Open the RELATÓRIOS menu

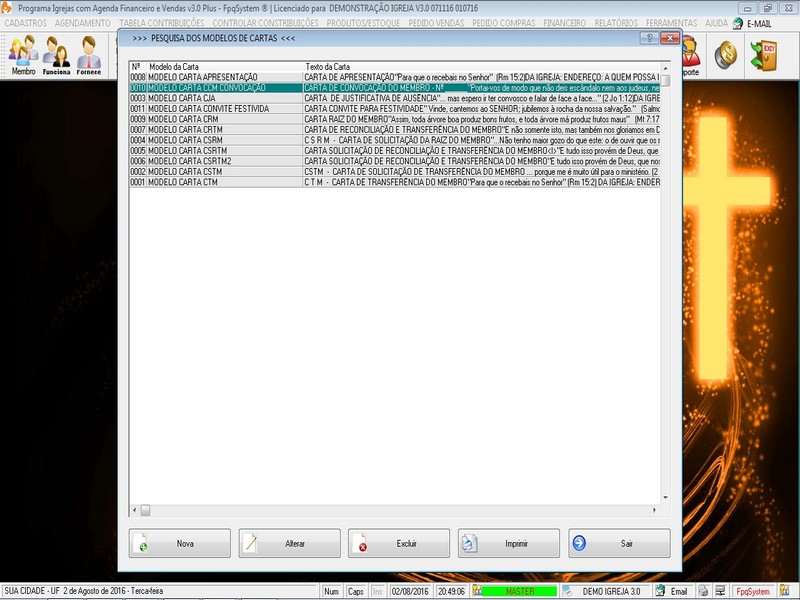click(616, 23)
